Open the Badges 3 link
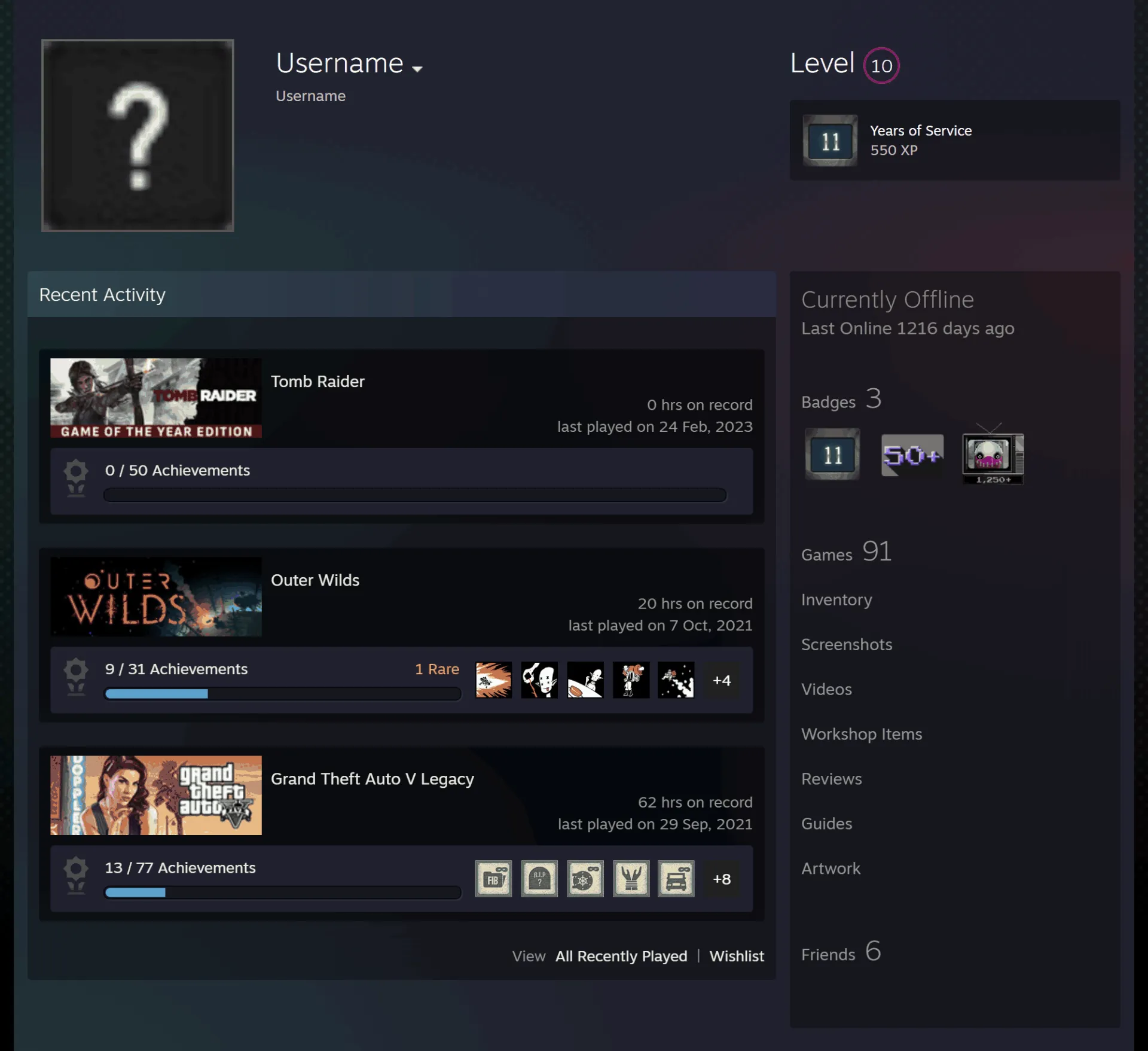 [841, 399]
